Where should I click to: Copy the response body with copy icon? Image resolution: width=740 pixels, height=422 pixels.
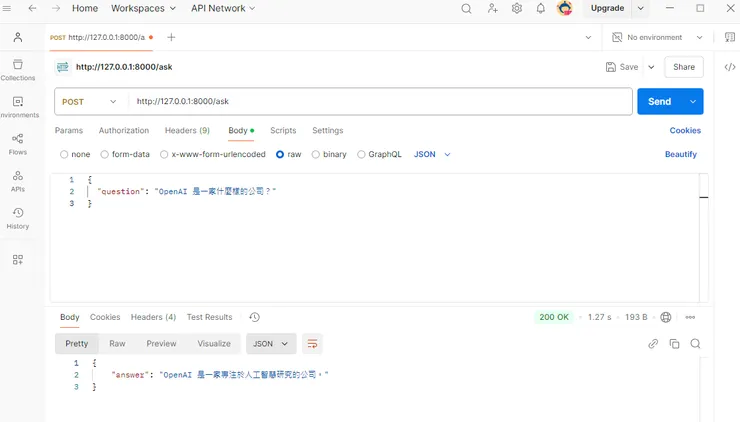click(x=674, y=344)
